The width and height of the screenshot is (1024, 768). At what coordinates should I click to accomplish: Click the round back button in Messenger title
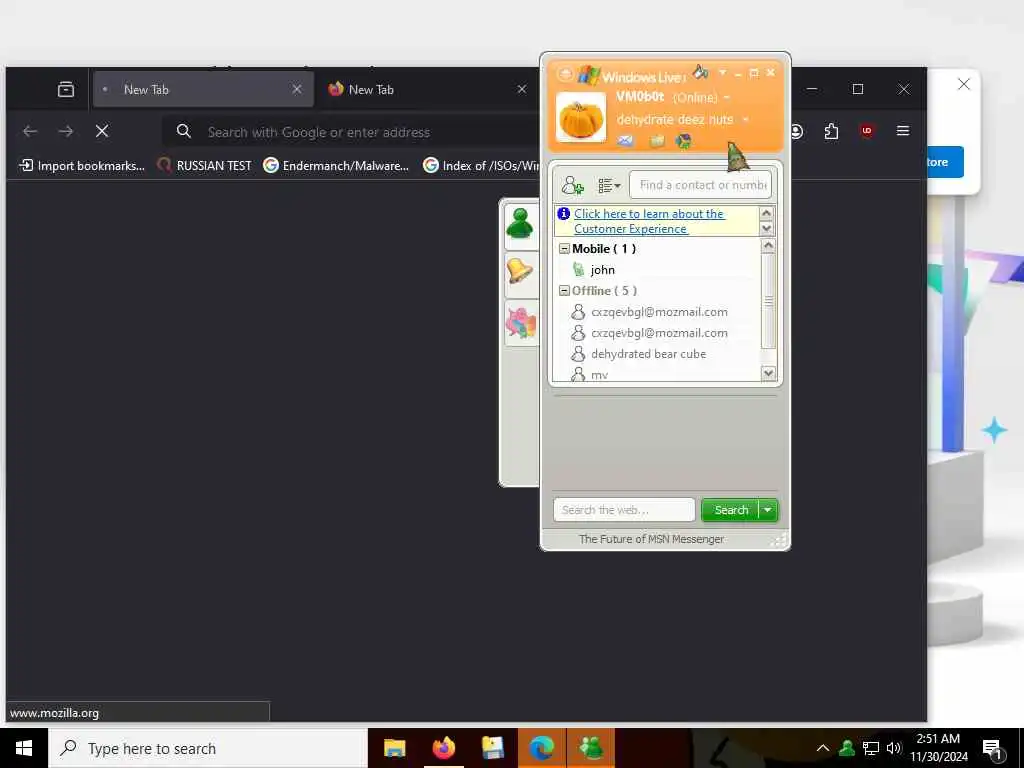pos(565,74)
